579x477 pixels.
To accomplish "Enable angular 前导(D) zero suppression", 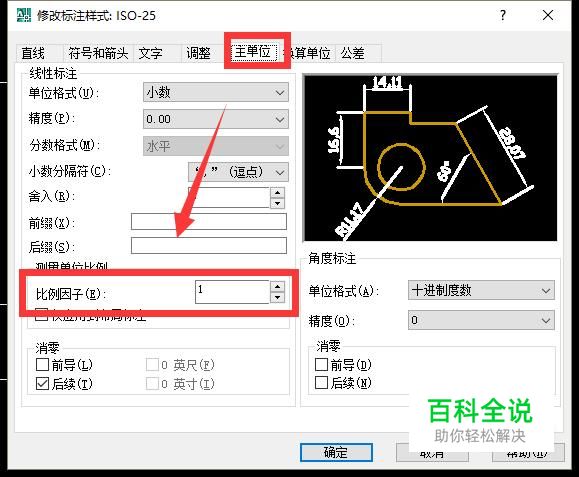I will [321, 364].
